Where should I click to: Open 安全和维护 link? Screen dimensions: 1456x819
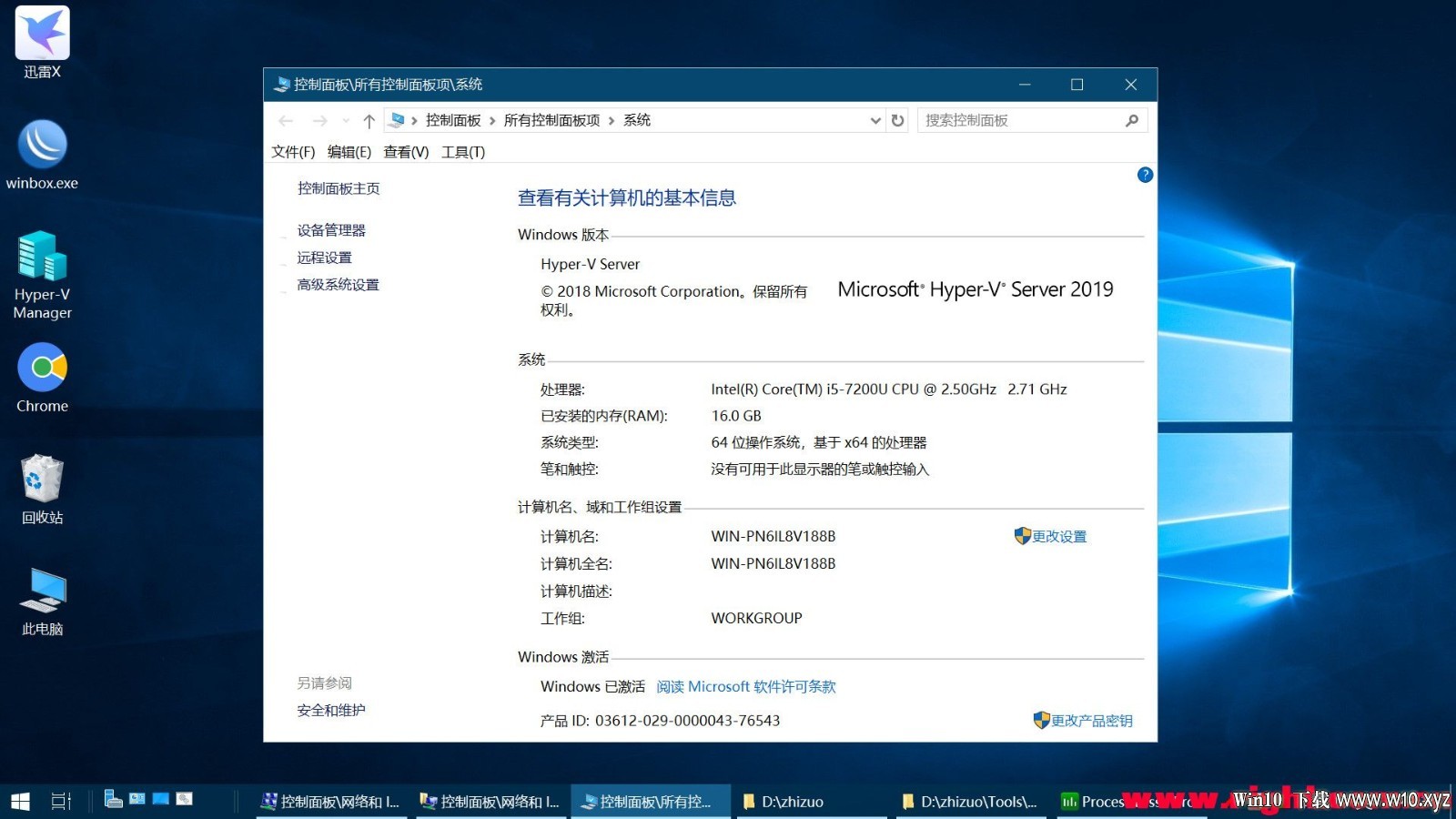point(331,710)
